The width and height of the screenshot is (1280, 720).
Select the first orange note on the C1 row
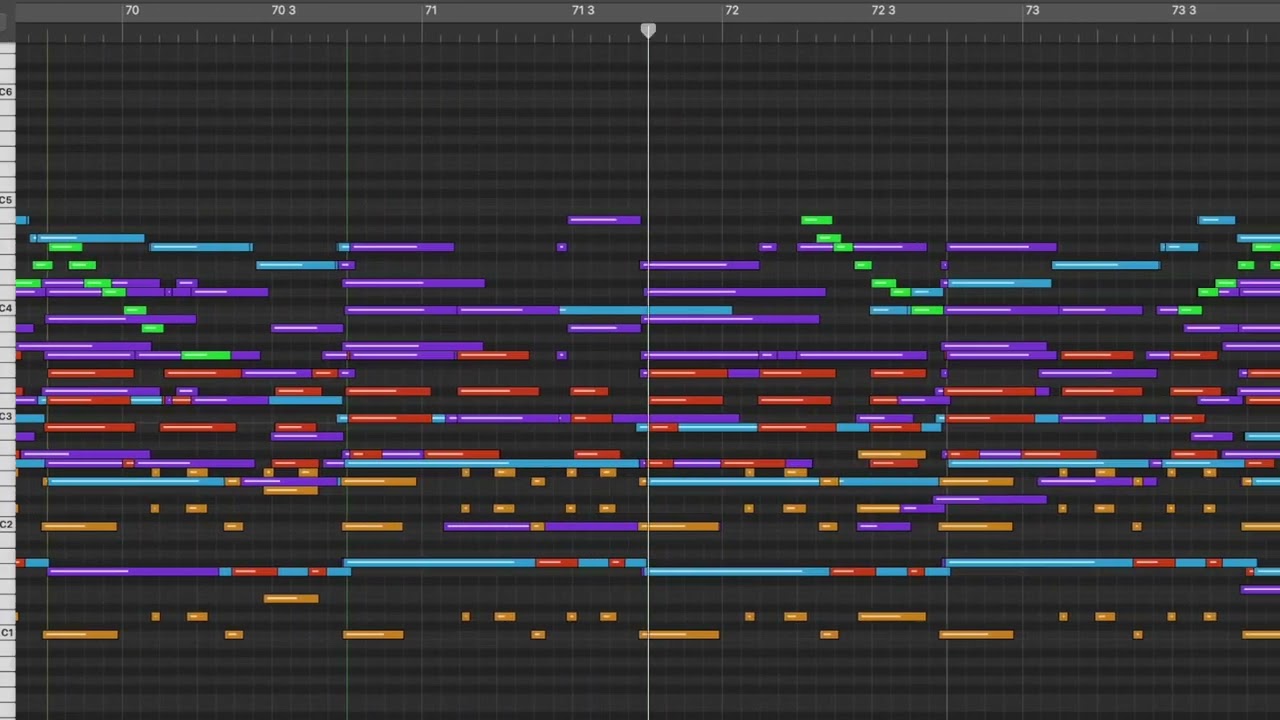click(80, 634)
